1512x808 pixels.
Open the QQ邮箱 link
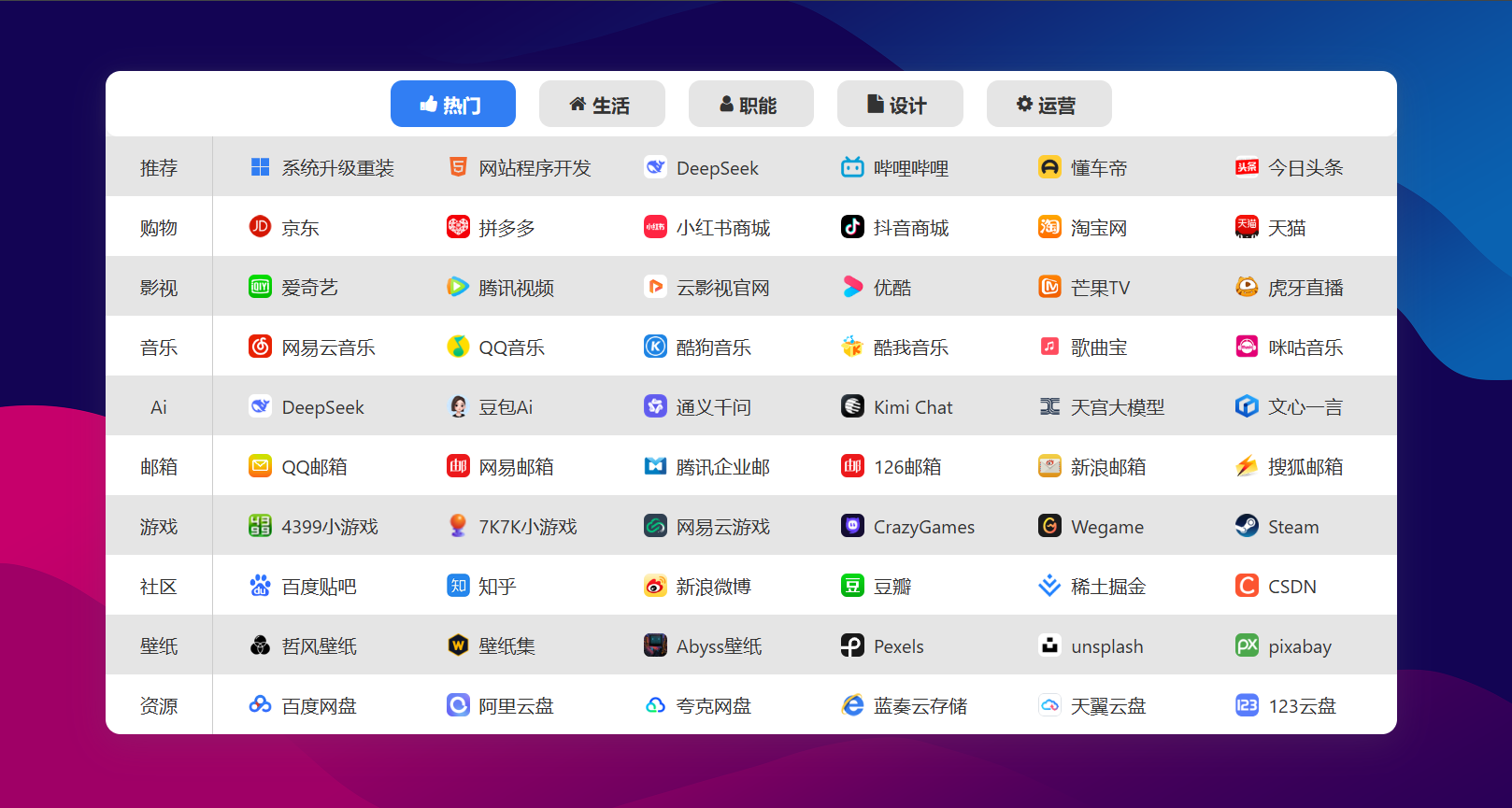(x=314, y=467)
